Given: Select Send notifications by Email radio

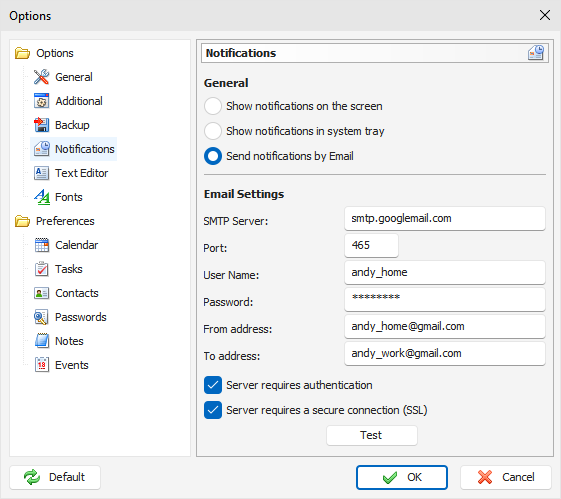Looking at the screenshot, I should (213, 156).
